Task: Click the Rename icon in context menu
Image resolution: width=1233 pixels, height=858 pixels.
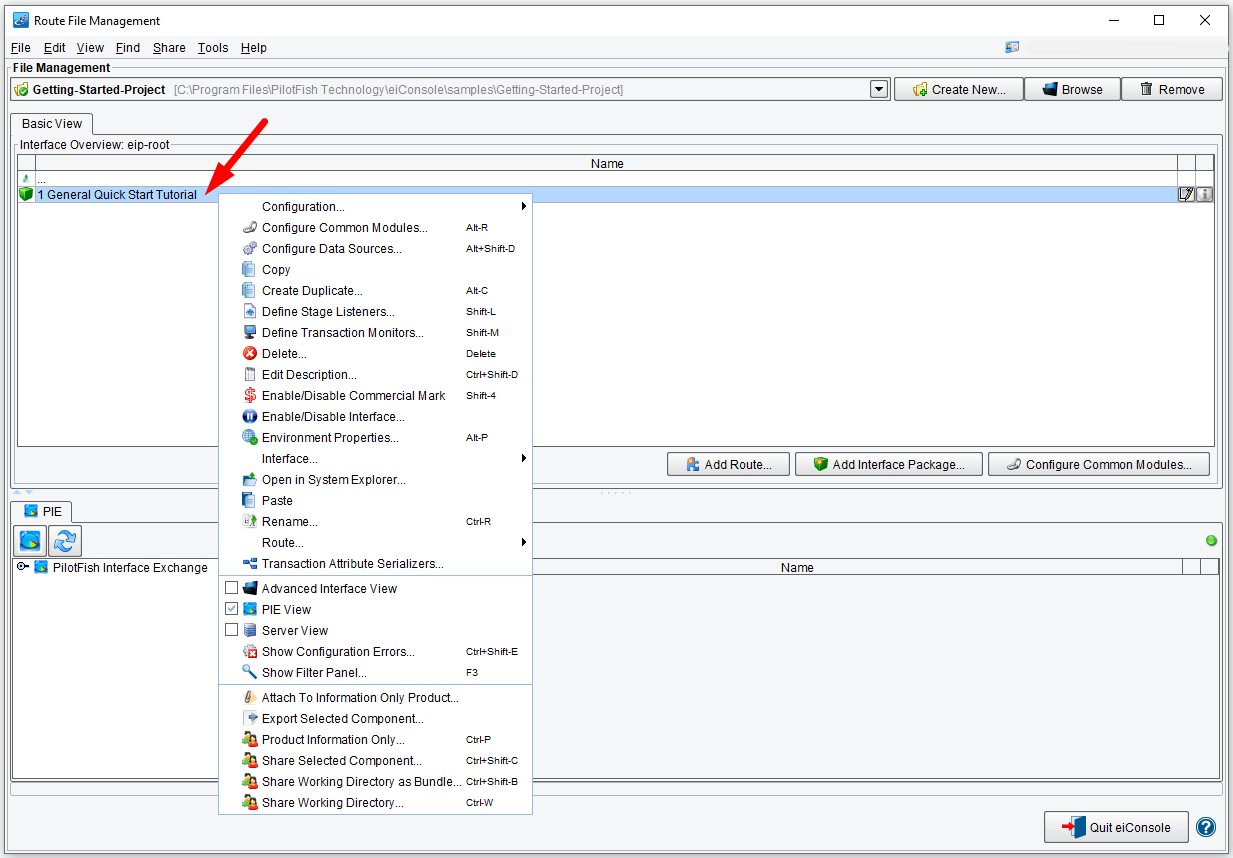Action: tap(250, 522)
